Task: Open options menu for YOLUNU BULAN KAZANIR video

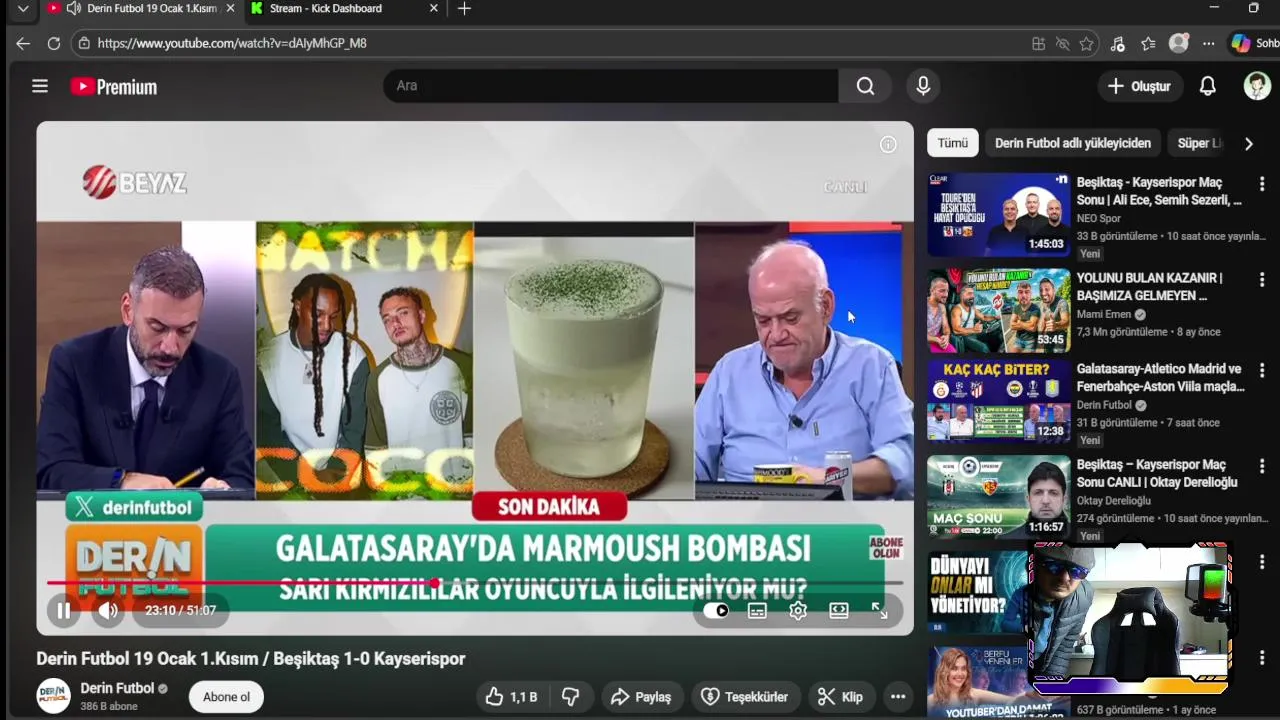Action: click(1262, 279)
